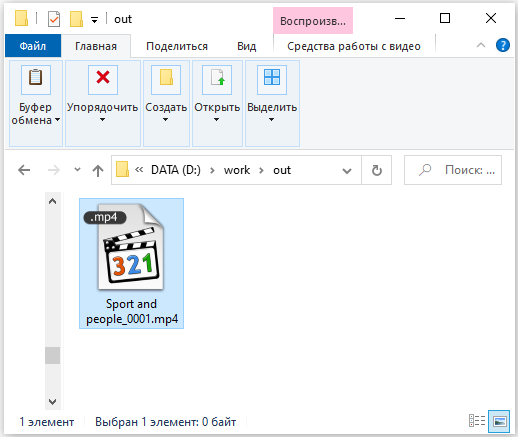Screen dimensions: 518x437
Task: Open the quick access toolbar customize dropdown
Action: [95, 20]
